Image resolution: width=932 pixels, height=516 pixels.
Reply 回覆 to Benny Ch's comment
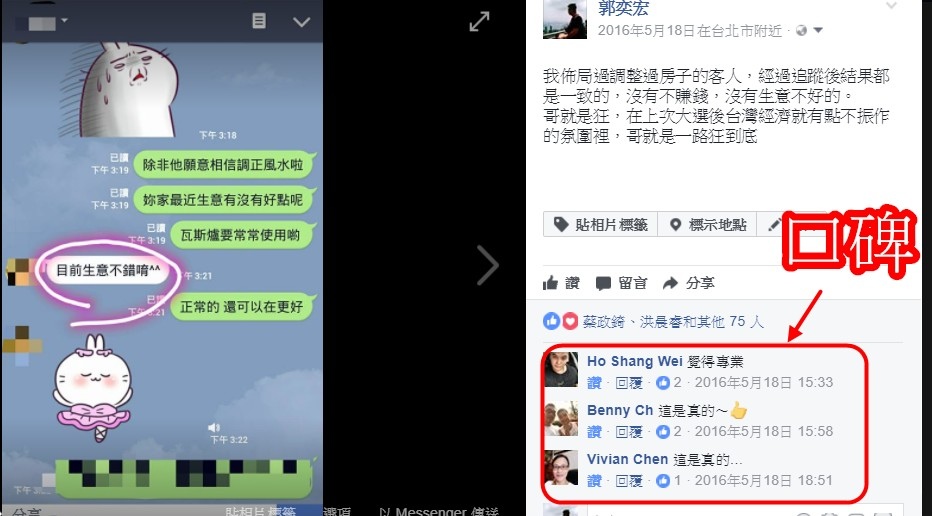[629, 432]
